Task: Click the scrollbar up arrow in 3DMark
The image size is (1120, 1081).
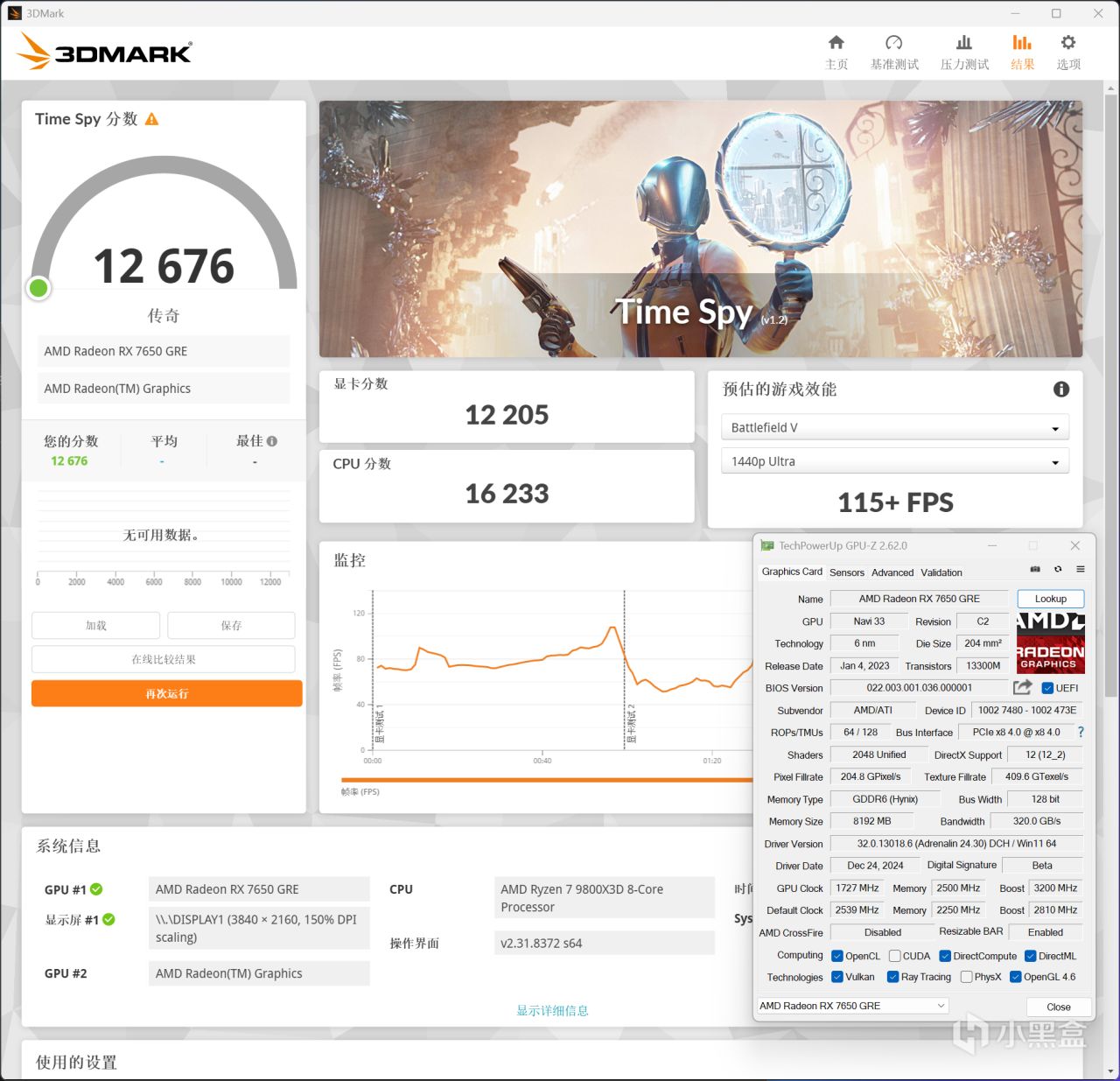Action: pos(1111,88)
